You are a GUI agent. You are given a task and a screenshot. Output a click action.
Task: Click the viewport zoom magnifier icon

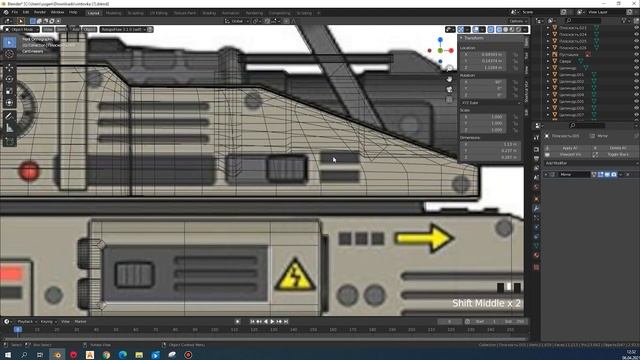pos(449,69)
